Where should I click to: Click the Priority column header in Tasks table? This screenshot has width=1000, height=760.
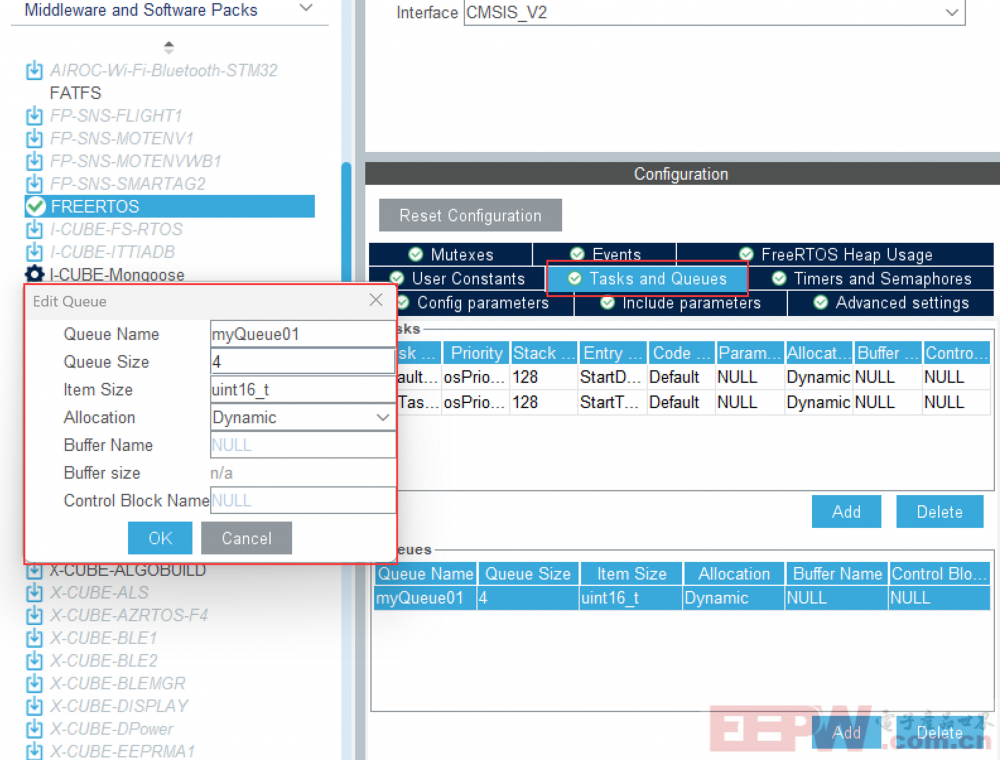(x=476, y=353)
